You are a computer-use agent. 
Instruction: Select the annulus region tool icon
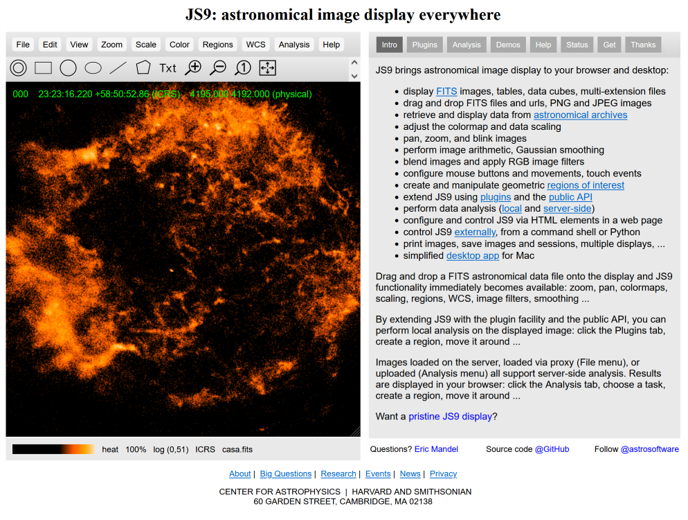click(x=18, y=68)
